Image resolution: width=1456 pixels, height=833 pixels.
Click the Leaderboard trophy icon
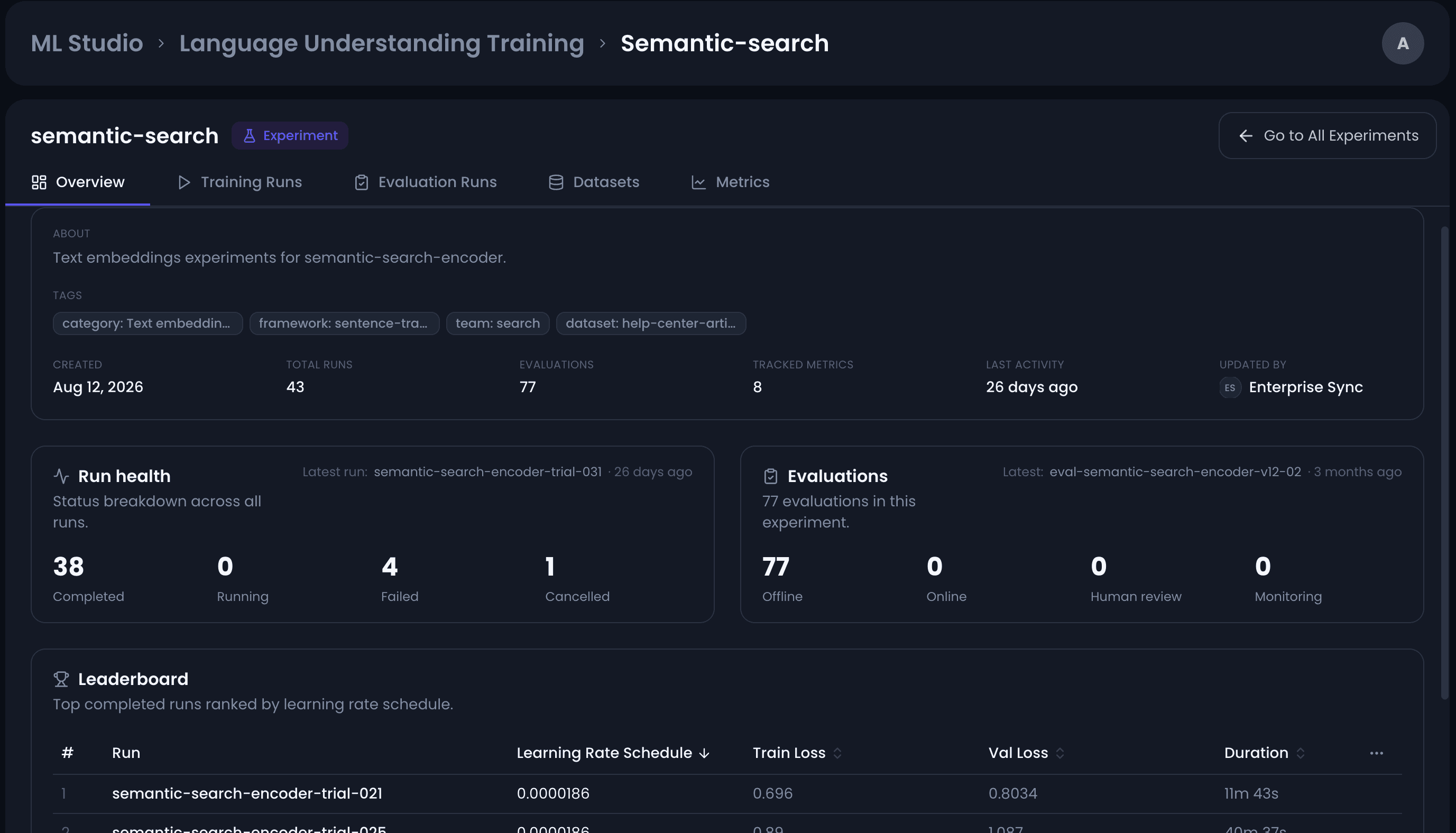(61, 679)
